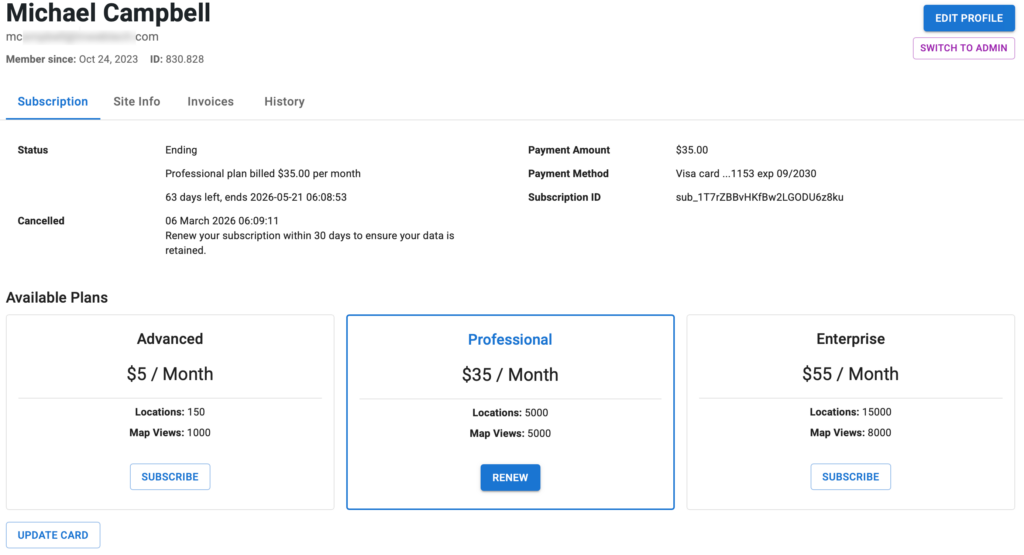Image resolution: width=1024 pixels, height=555 pixels.
Task: Select the Professional plan title
Action: pyautogui.click(x=510, y=340)
